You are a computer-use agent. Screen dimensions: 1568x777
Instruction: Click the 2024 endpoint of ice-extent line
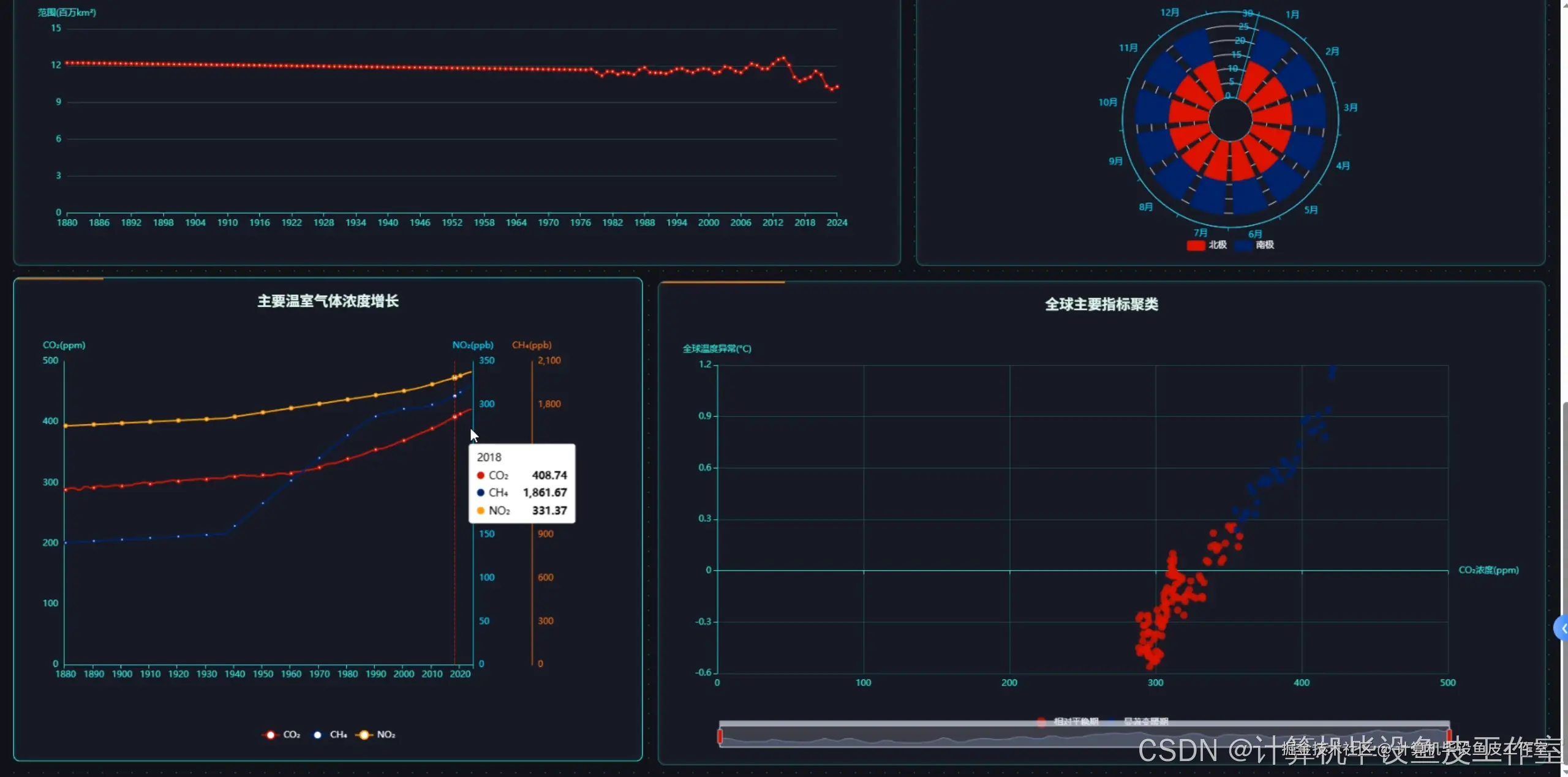coord(837,87)
